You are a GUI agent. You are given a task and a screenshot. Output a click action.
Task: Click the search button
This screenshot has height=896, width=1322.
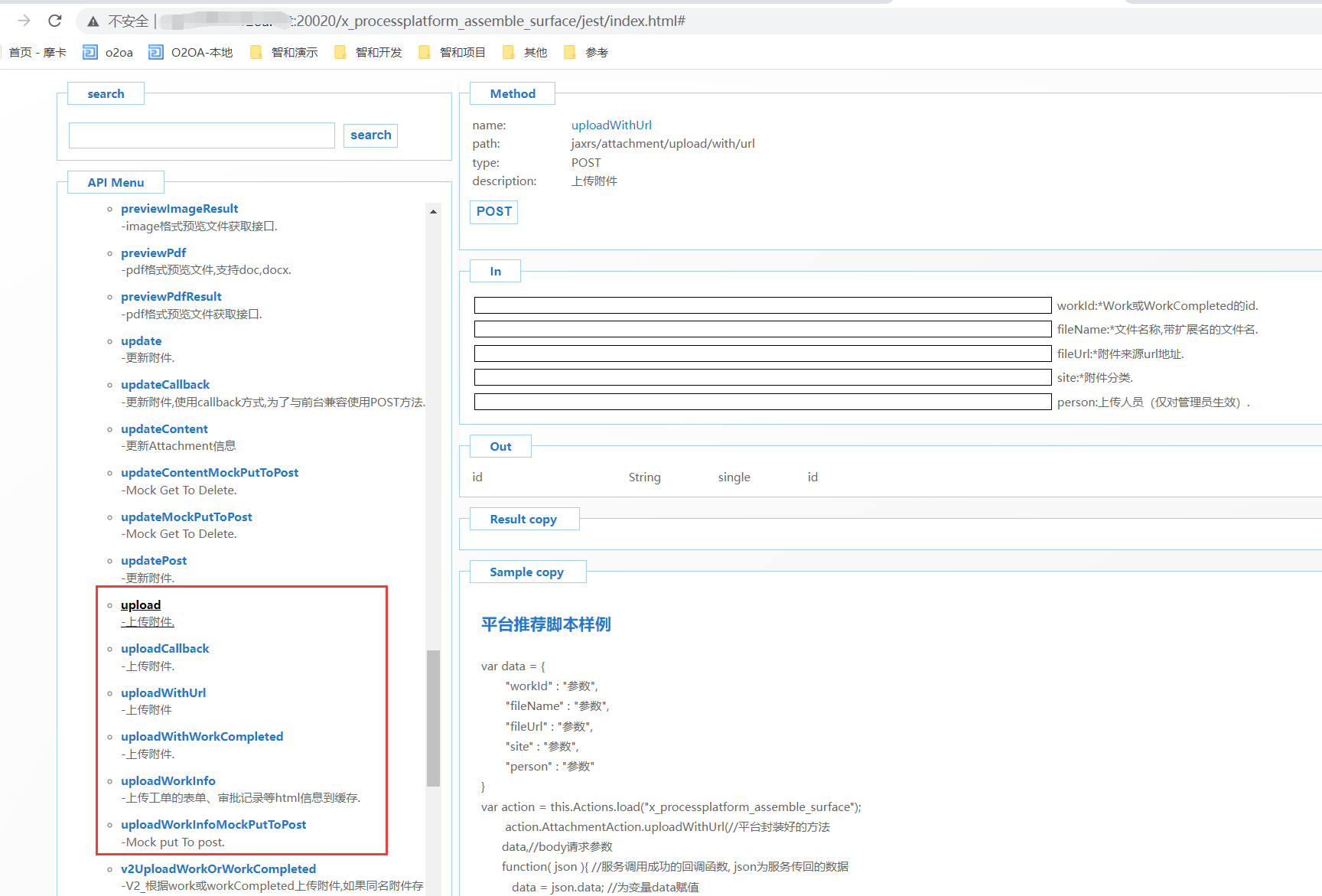[370, 135]
